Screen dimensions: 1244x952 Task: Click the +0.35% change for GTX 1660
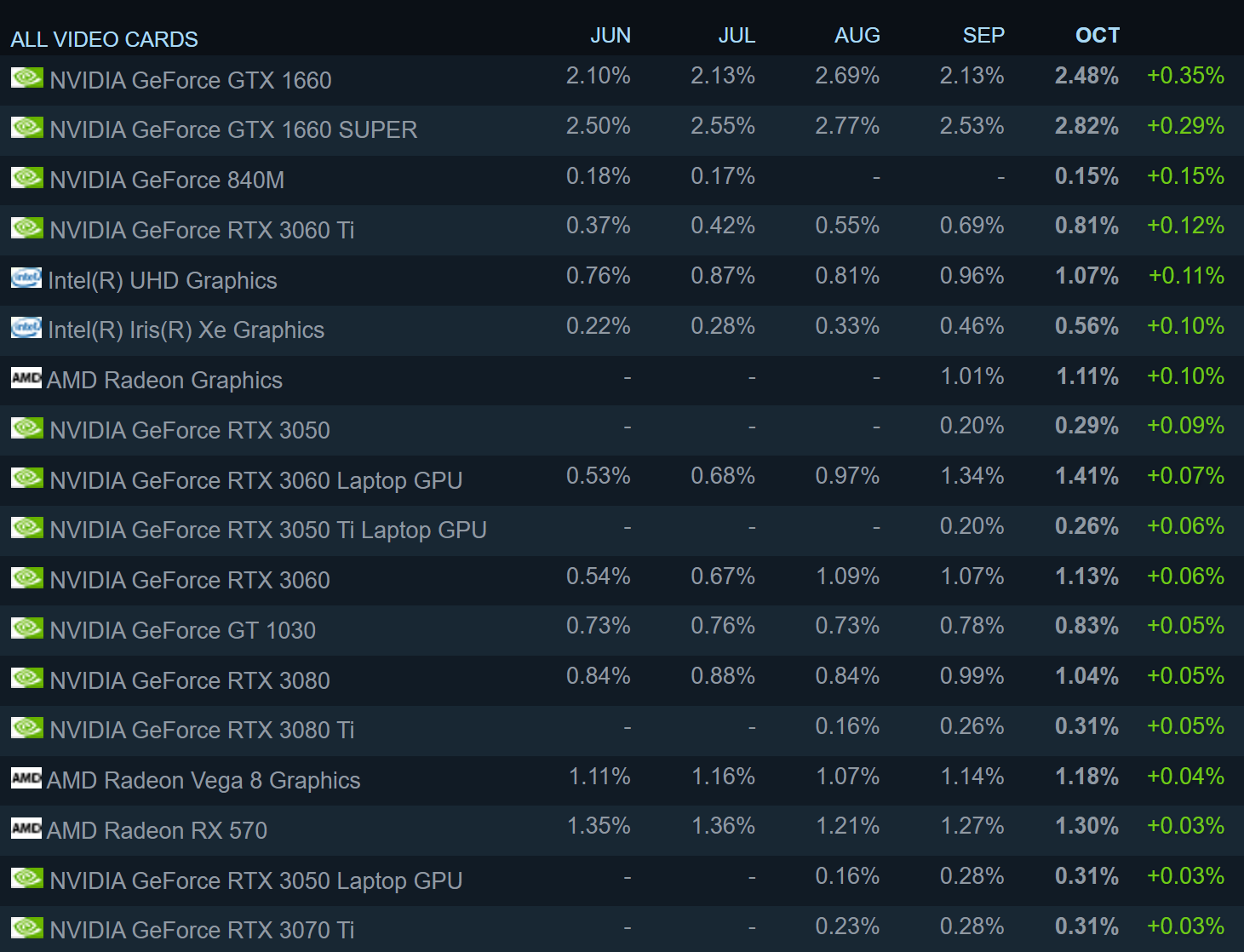pos(1185,76)
